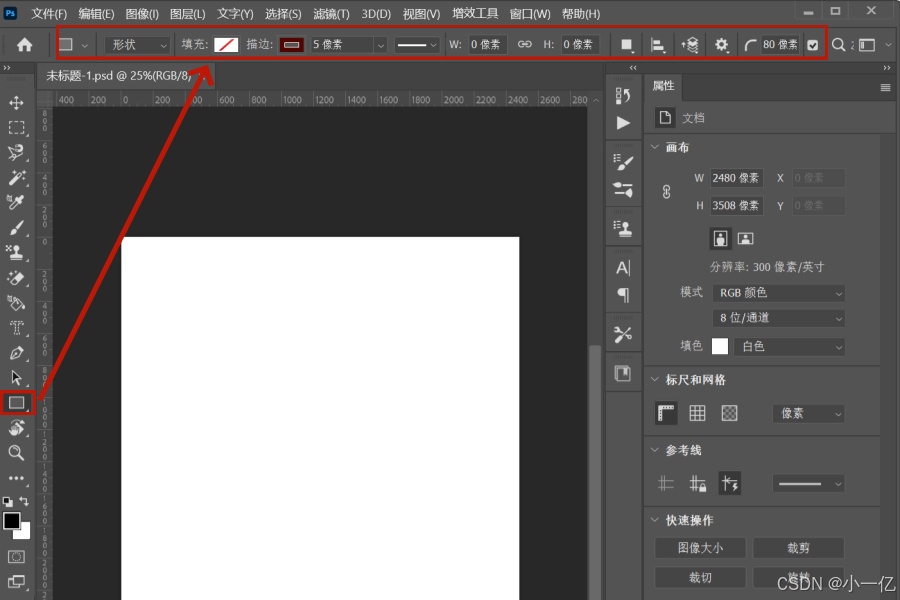Viewport: 900px width, 600px height.
Task: Set landscape canvas orientation
Action: (745, 238)
